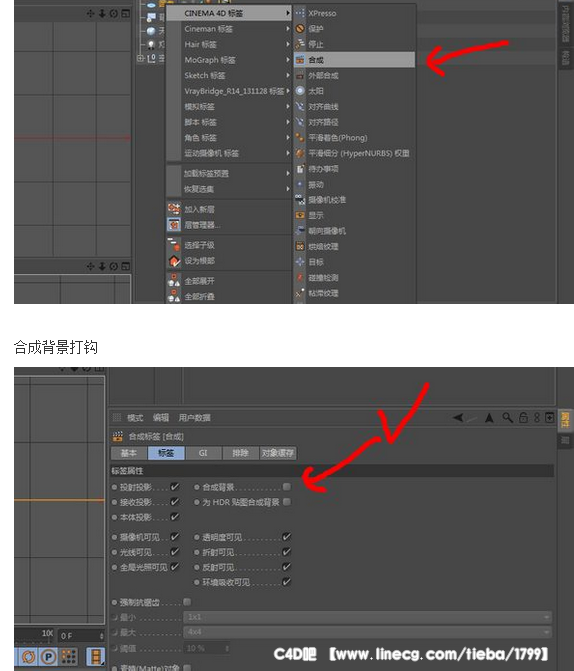Toggle the 光线可见 checkbox
The width and height of the screenshot is (574, 671).
point(175,552)
